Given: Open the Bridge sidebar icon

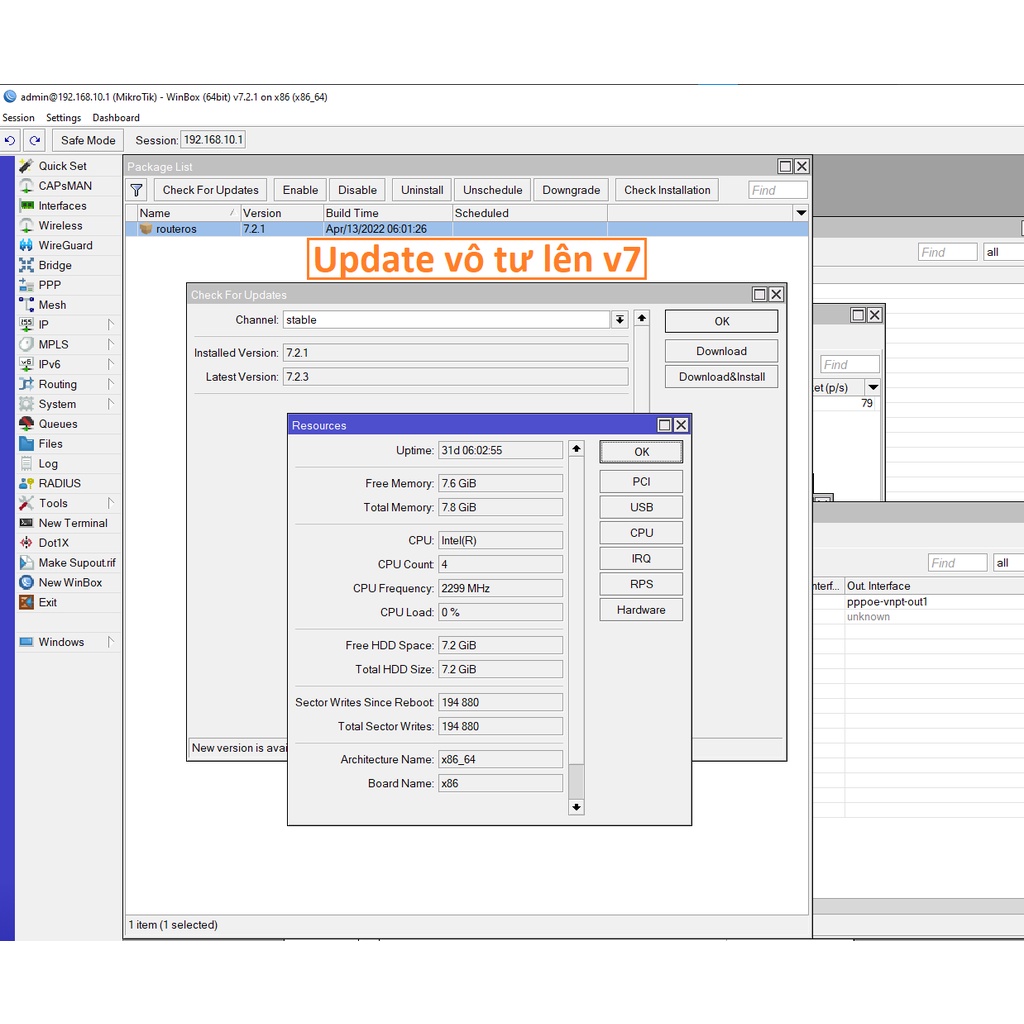Looking at the screenshot, I should point(26,265).
